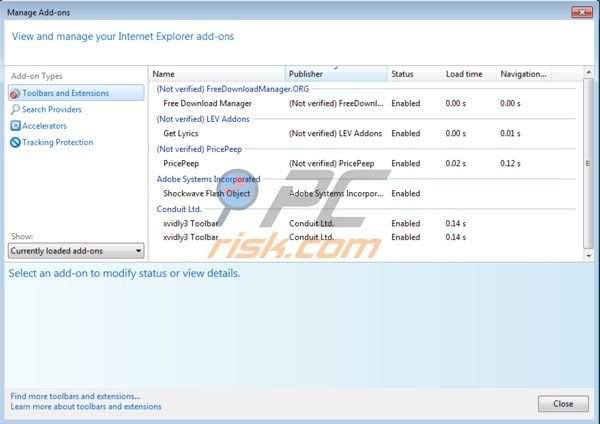
Task: Click scrollbar up arrow in add-on list
Action: pos(589,72)
